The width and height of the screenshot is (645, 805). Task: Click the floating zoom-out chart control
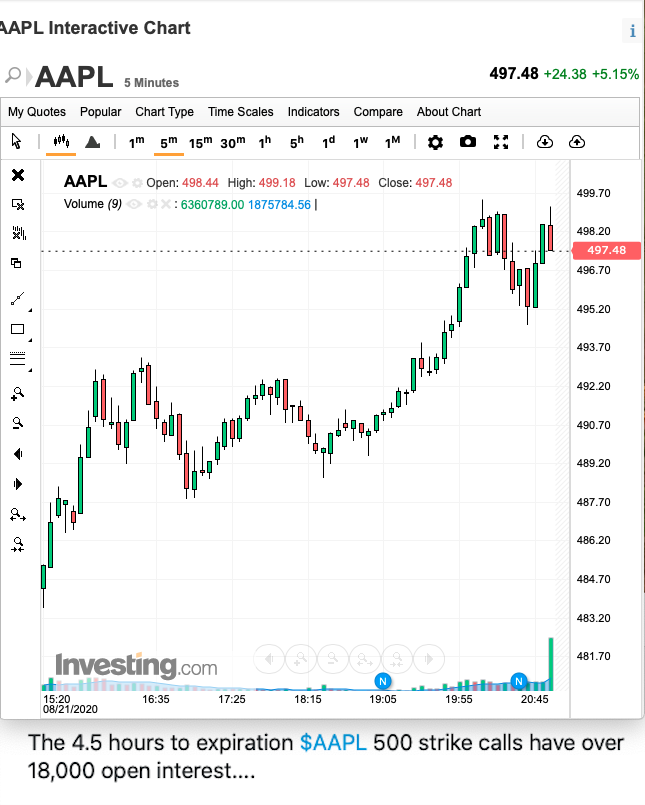click(x=333, y=659)
